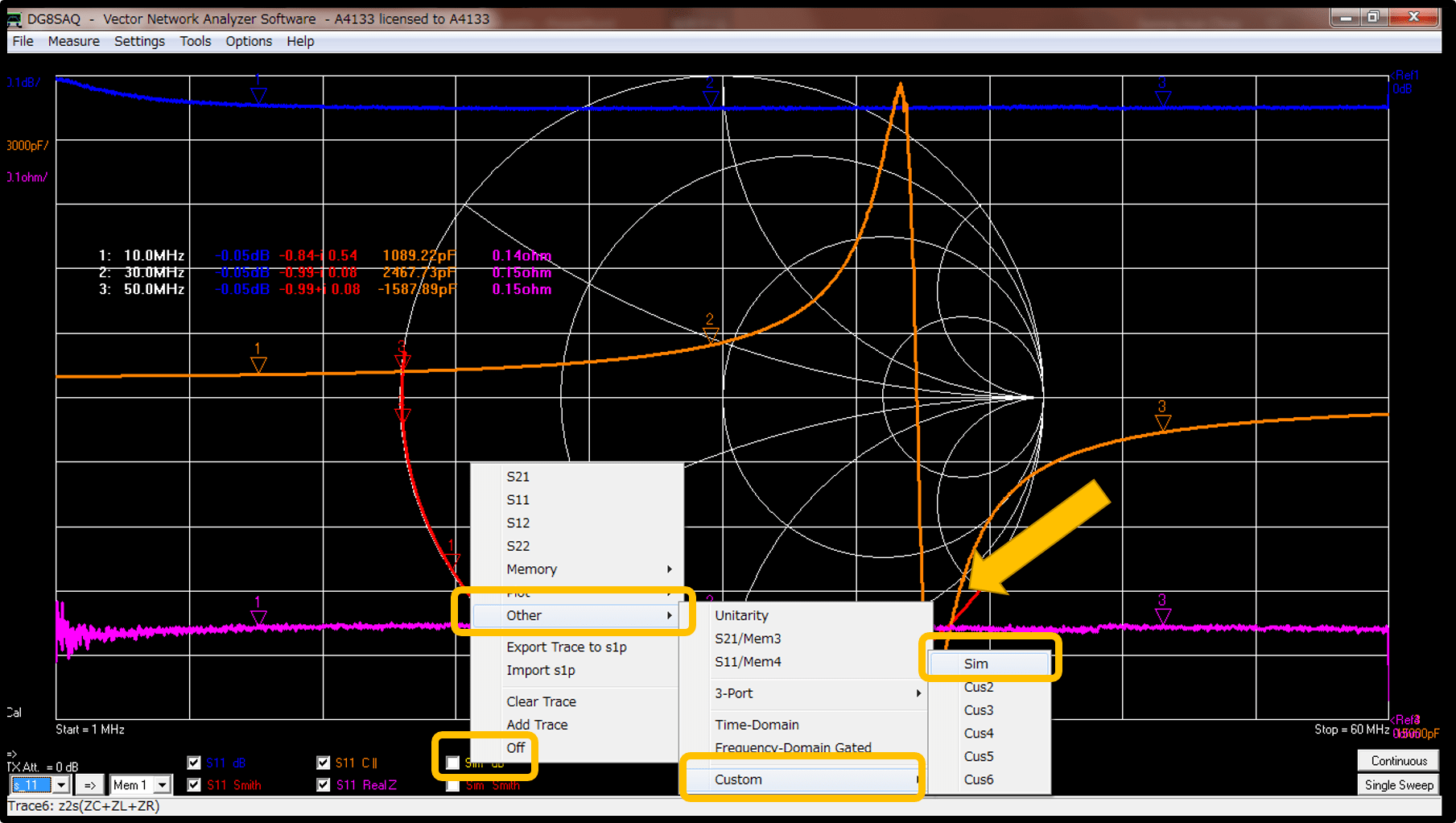
Task: Click the DG8SAQ application icon in the title bar
Action: pyautogui.click(x=13, y=18)
